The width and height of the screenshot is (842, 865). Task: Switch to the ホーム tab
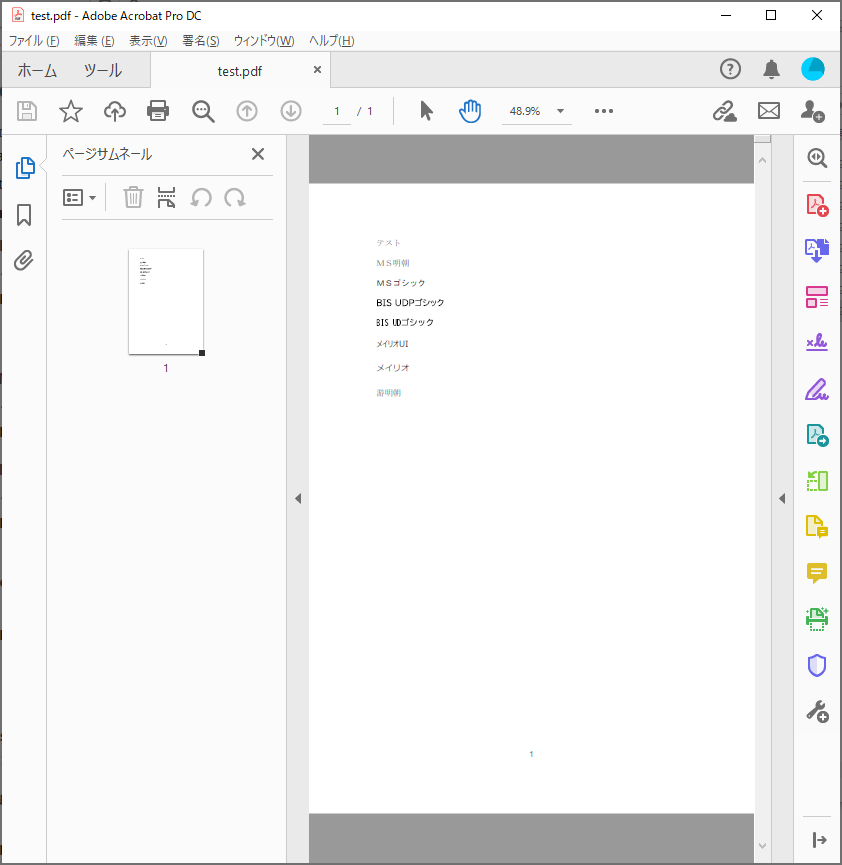[37, 71]
